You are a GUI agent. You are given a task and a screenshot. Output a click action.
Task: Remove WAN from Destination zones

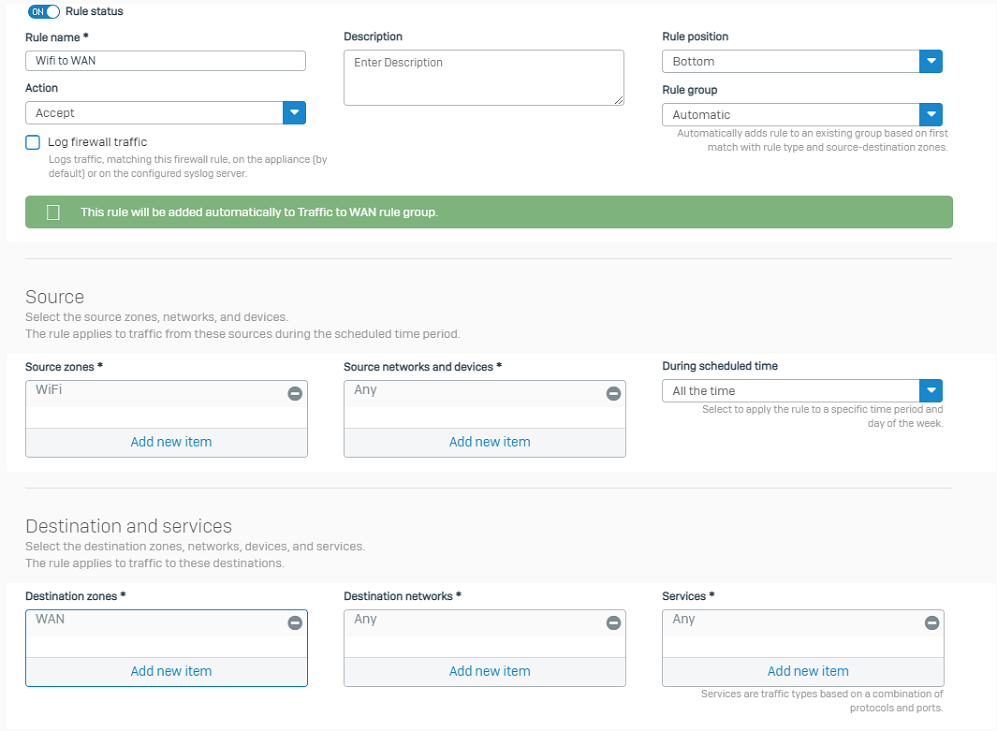pos(294,623)
